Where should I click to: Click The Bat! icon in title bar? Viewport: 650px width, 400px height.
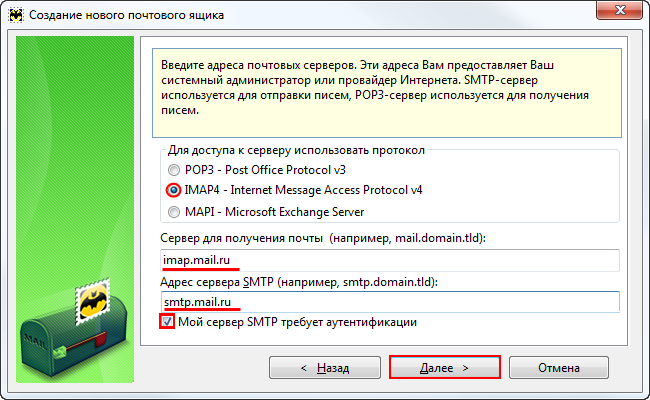click(16, 15)
